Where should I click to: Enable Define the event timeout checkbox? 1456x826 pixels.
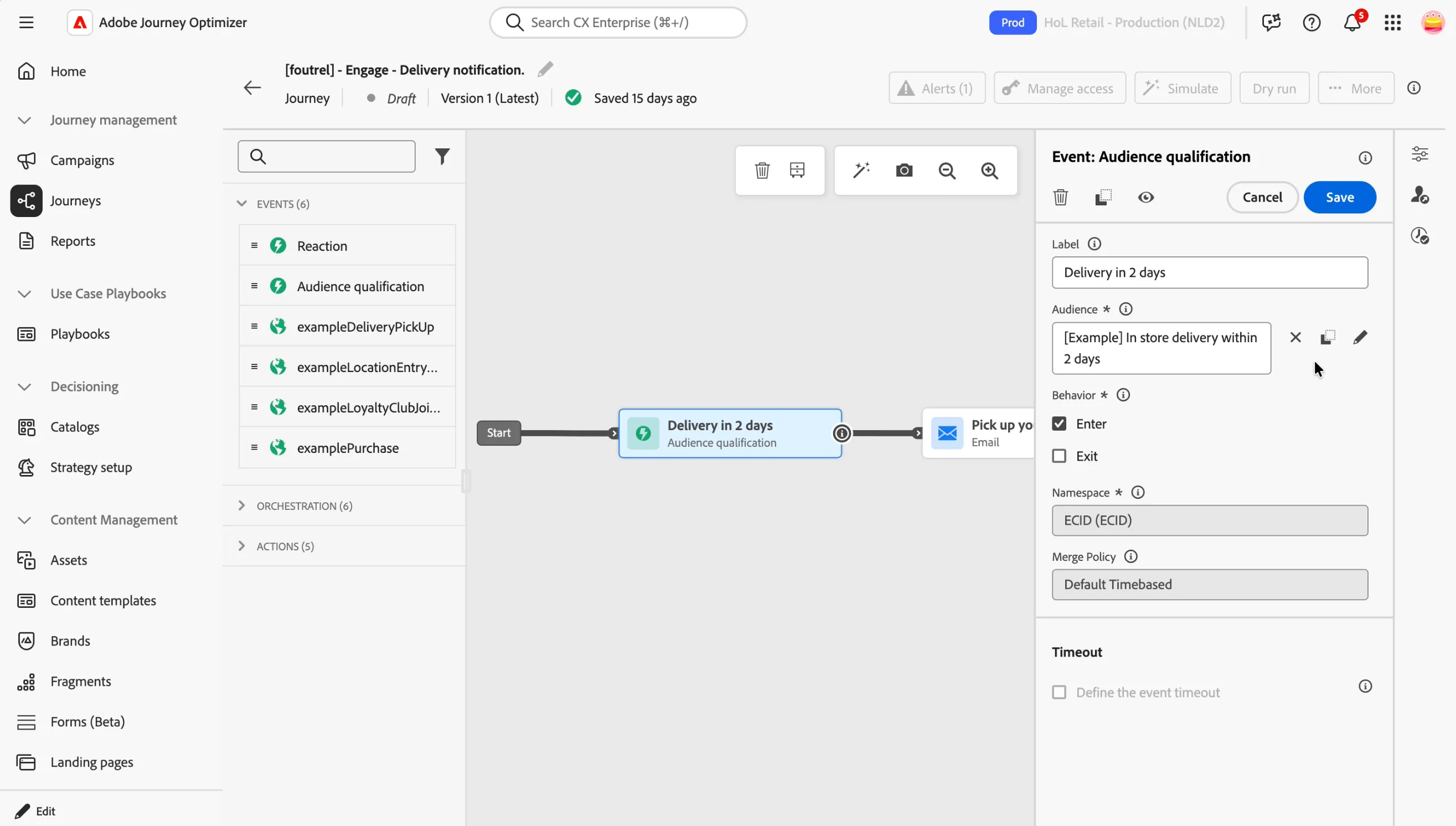tap(1059, 692)
